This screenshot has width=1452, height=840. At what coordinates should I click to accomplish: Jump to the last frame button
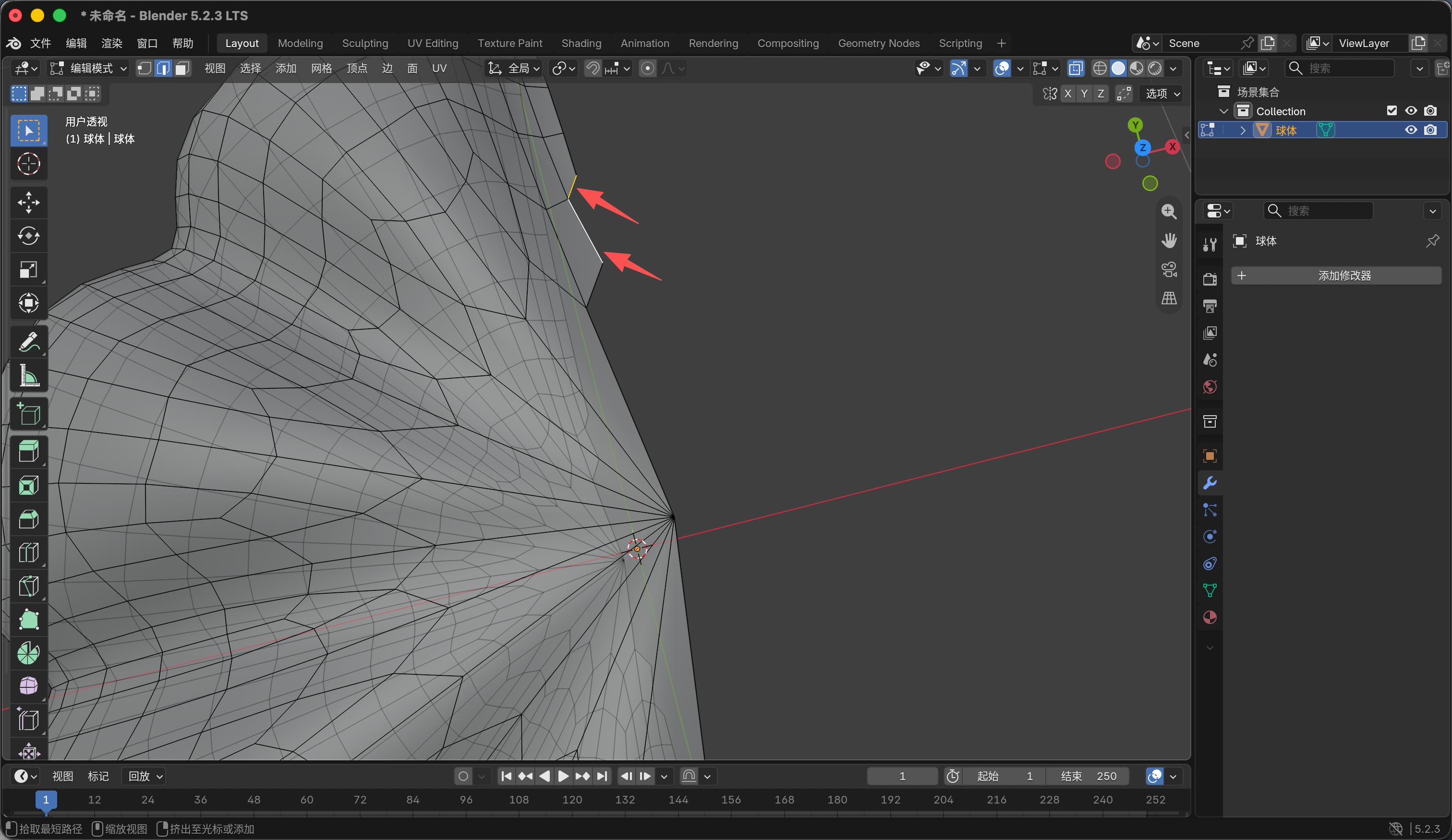pyautogui.click(x=602, y=776)
